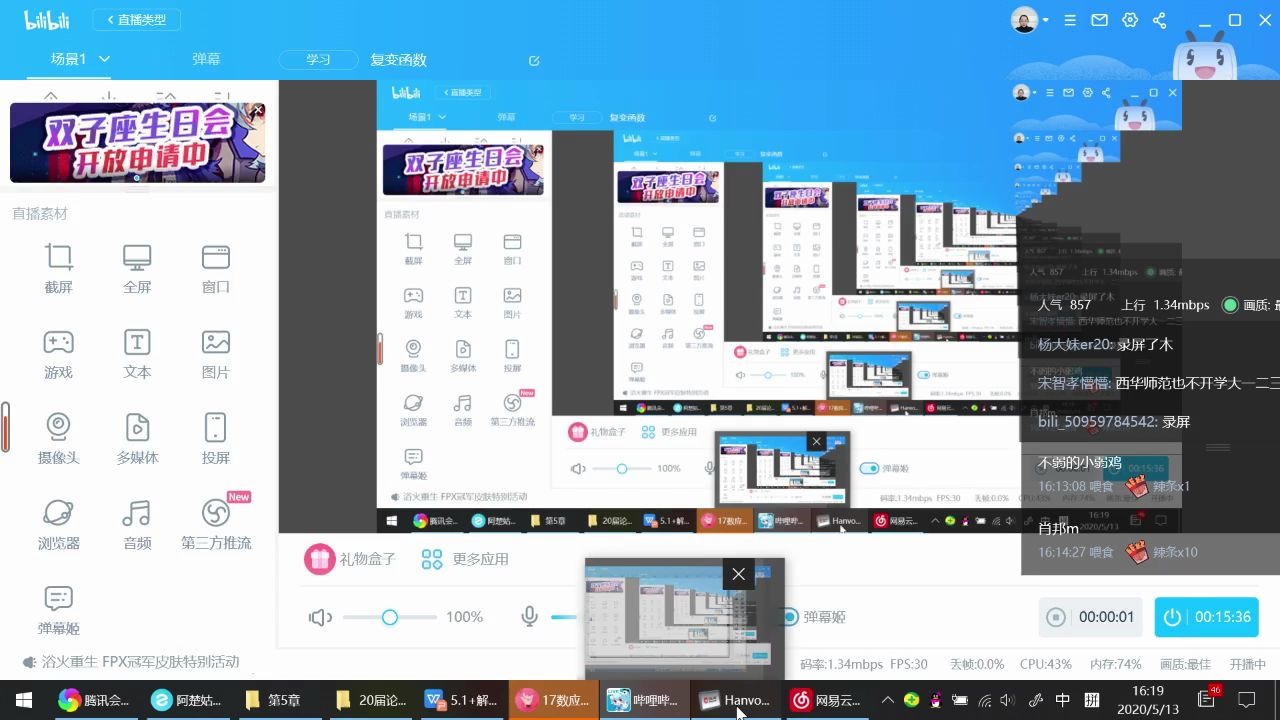This screenshot has width=1280, height=720.
Task: Adjust the speaker volume slider at 100%
Action: [x=390, y=617]
